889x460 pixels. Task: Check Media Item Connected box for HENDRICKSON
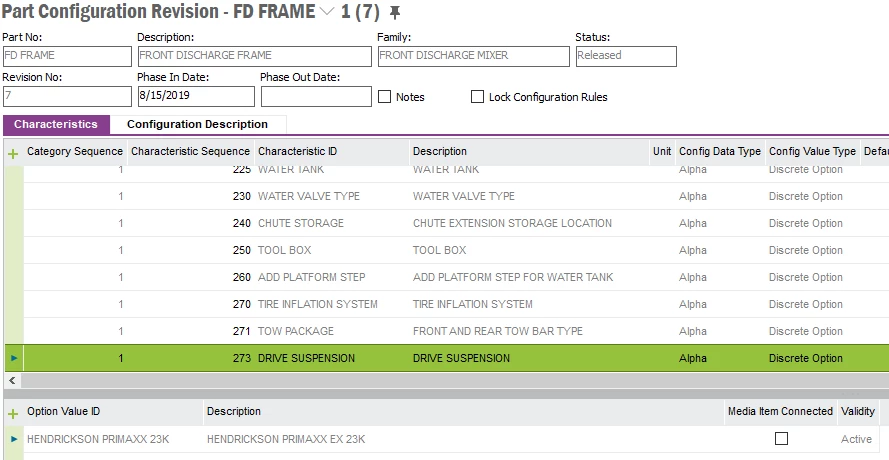click(781, 439)
